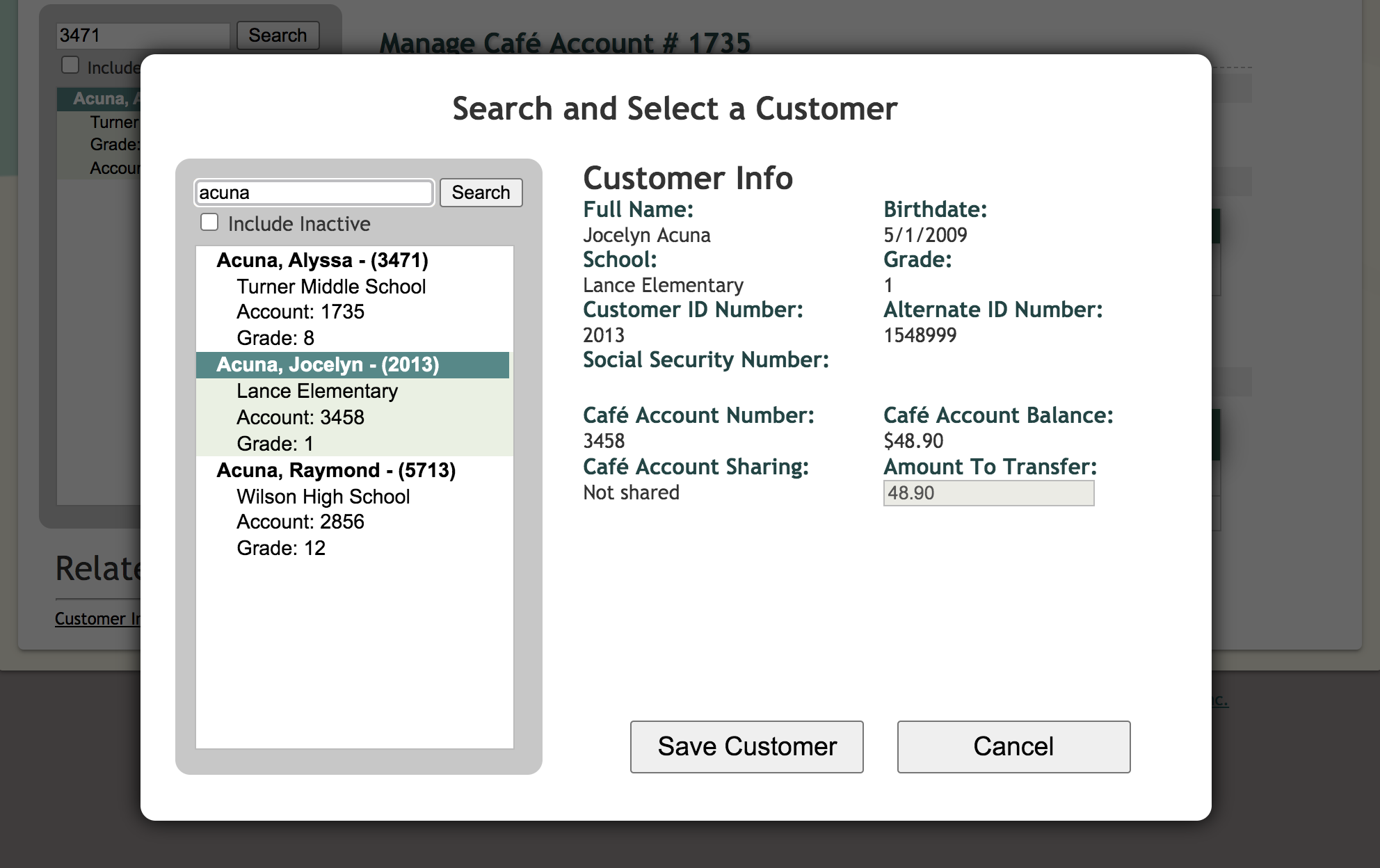The image size is (1380, 868).
Task: Select Acuna, Alyssa (3471) in results
Action: (322, 260)
